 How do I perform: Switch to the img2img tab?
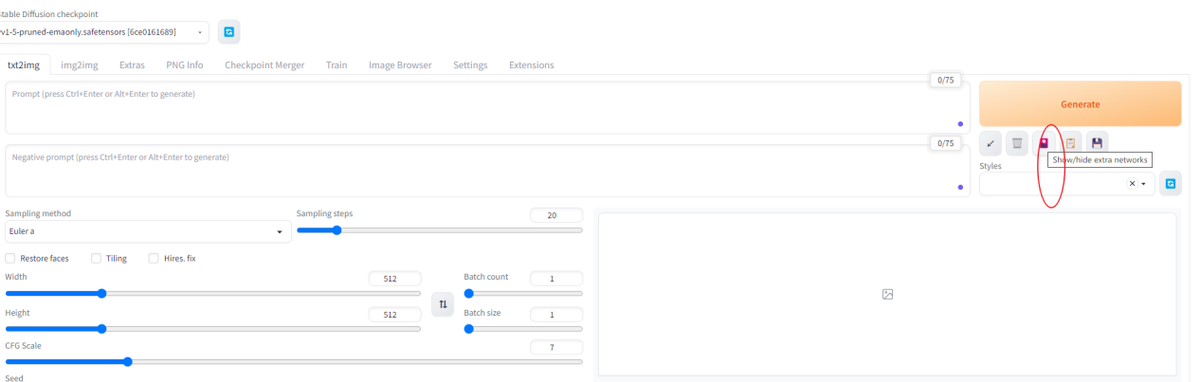80,65
